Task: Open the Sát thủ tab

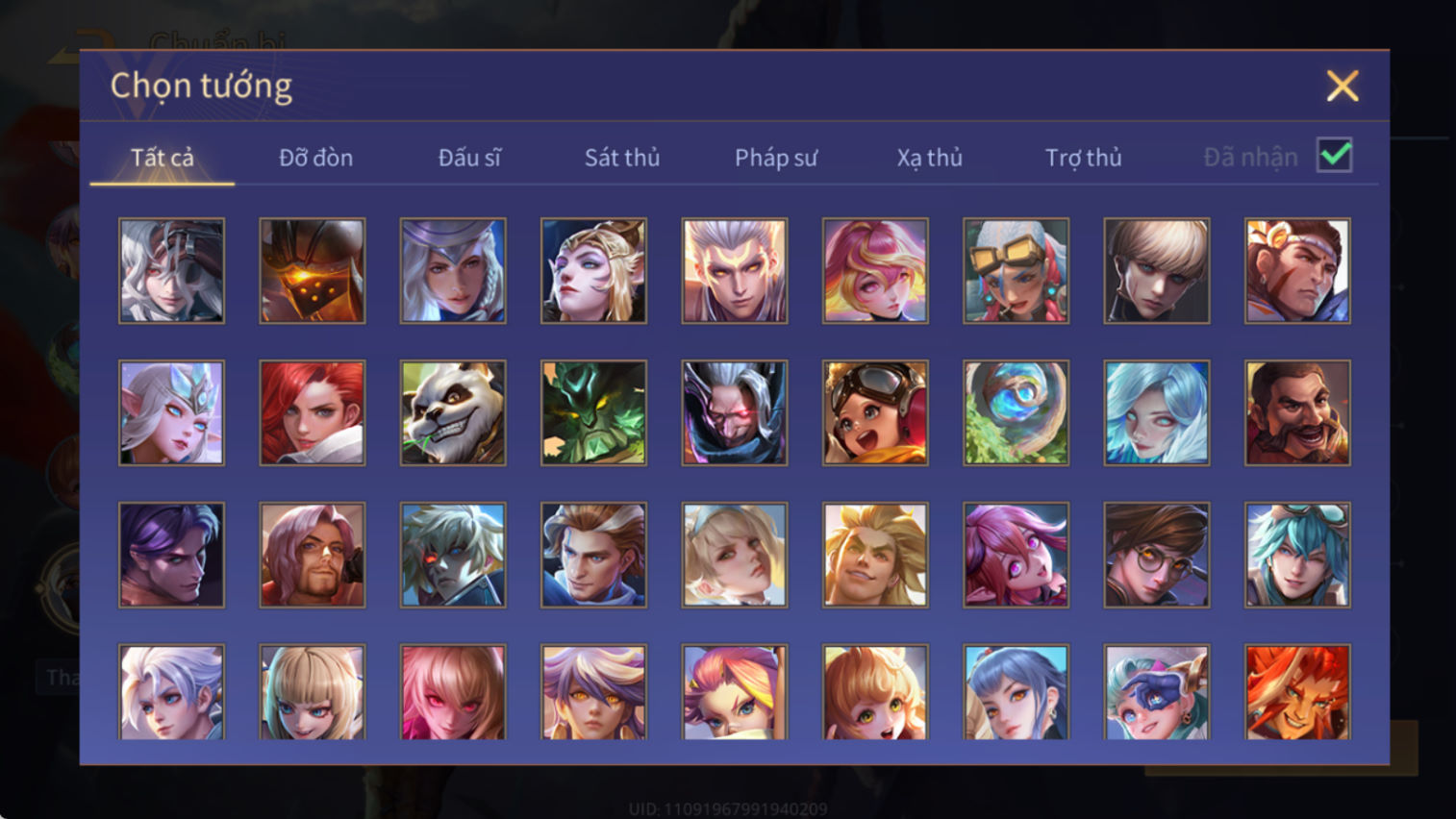Action: click(622, 158)
